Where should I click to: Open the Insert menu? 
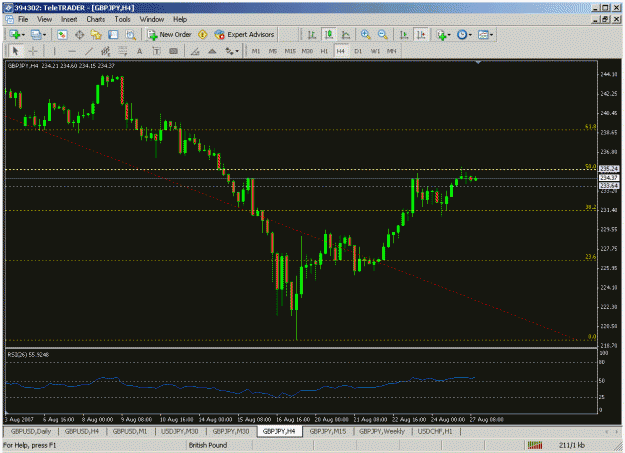tap(69, 19)
